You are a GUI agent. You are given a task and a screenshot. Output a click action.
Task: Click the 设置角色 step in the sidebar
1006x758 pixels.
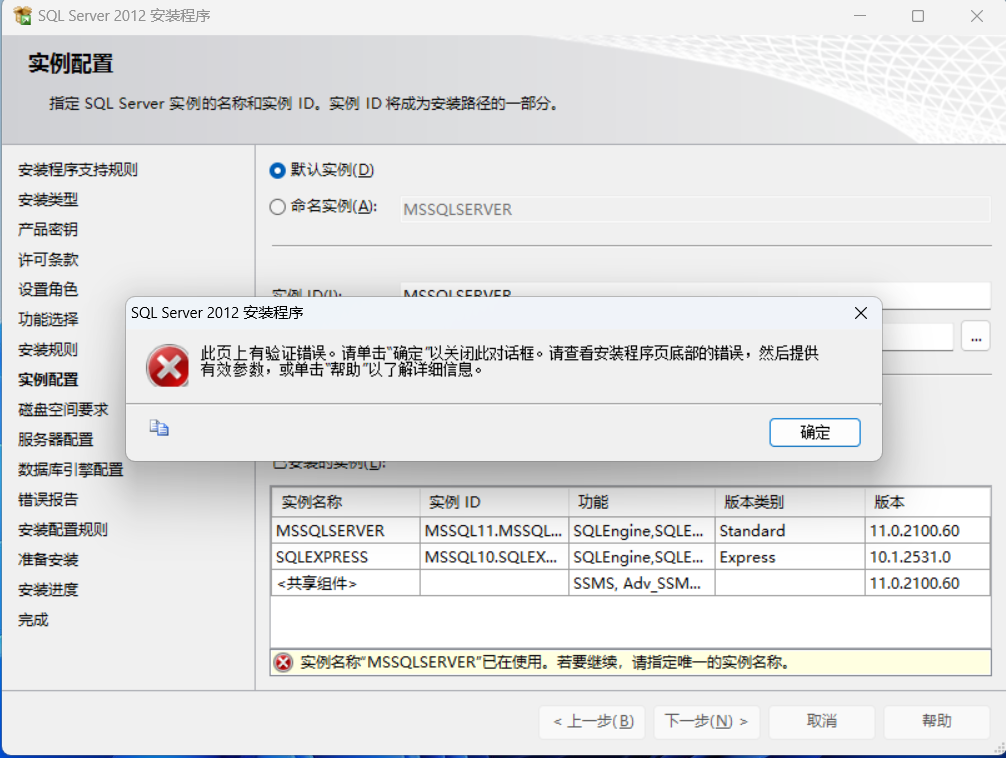tap(48, 289)
